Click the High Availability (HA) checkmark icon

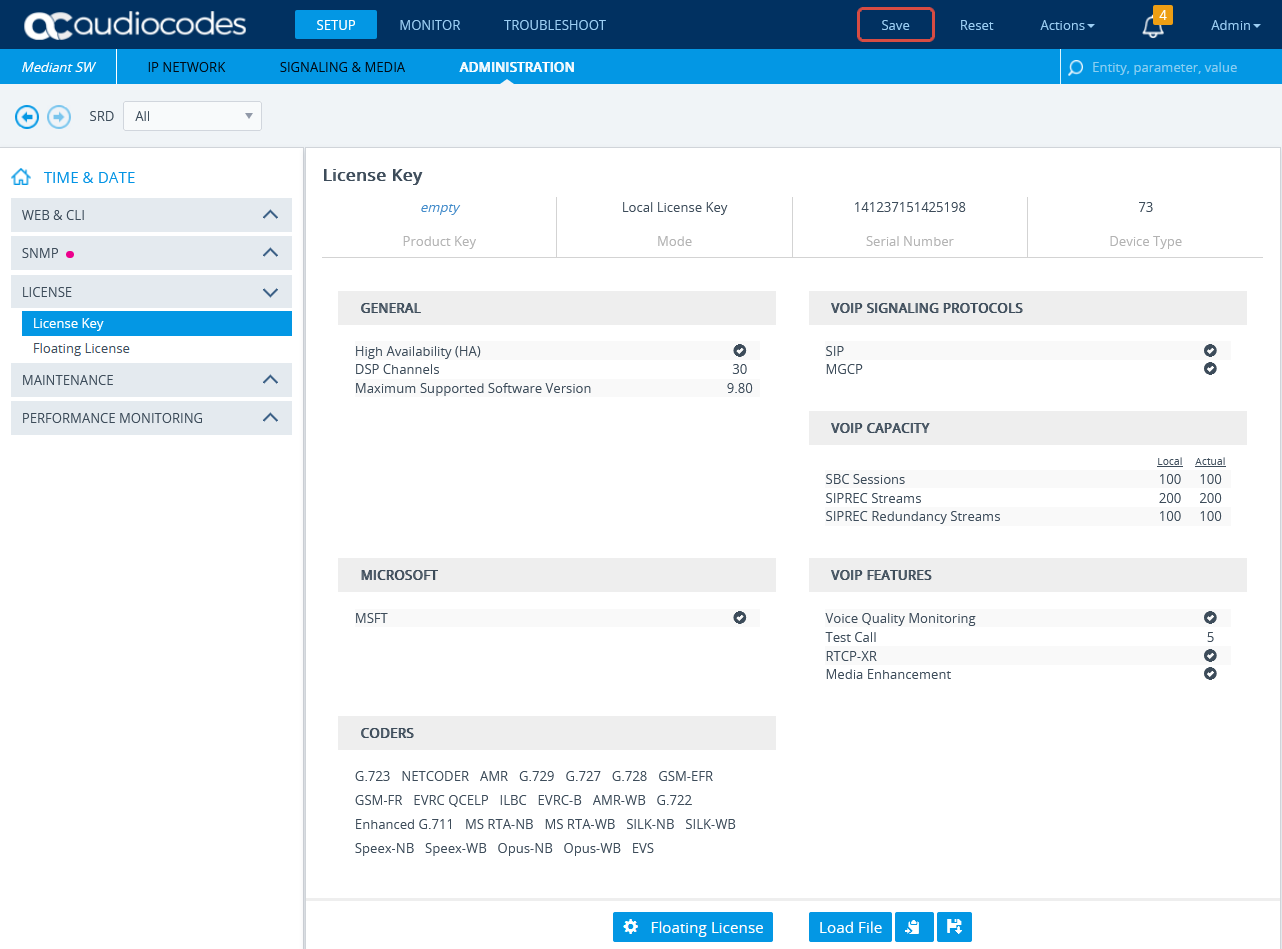tap(740, 351)
